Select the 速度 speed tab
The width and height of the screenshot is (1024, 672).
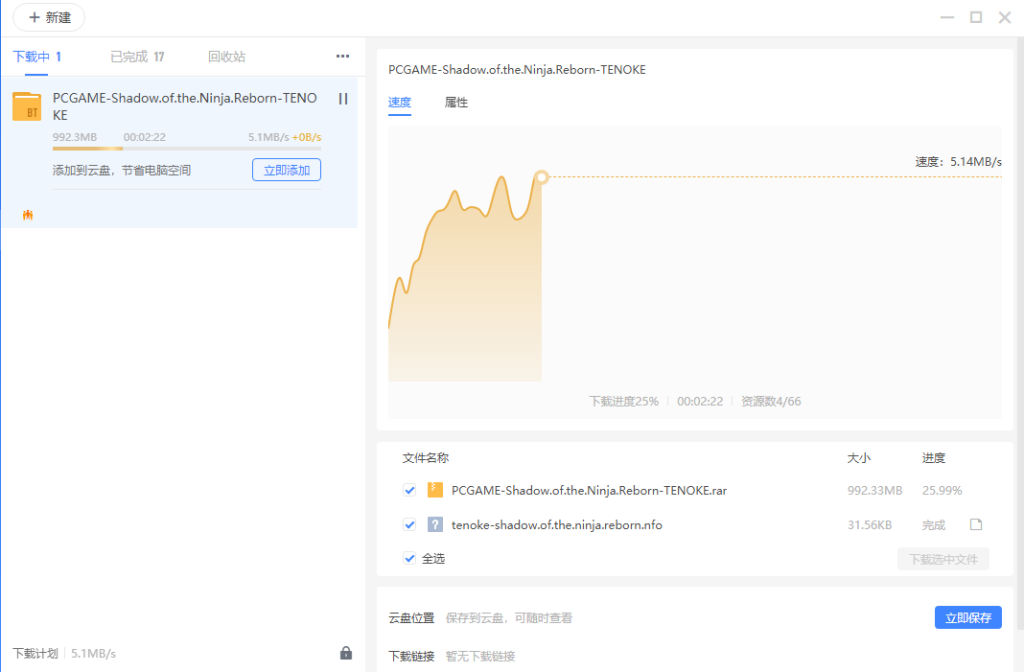click(399, 103)
